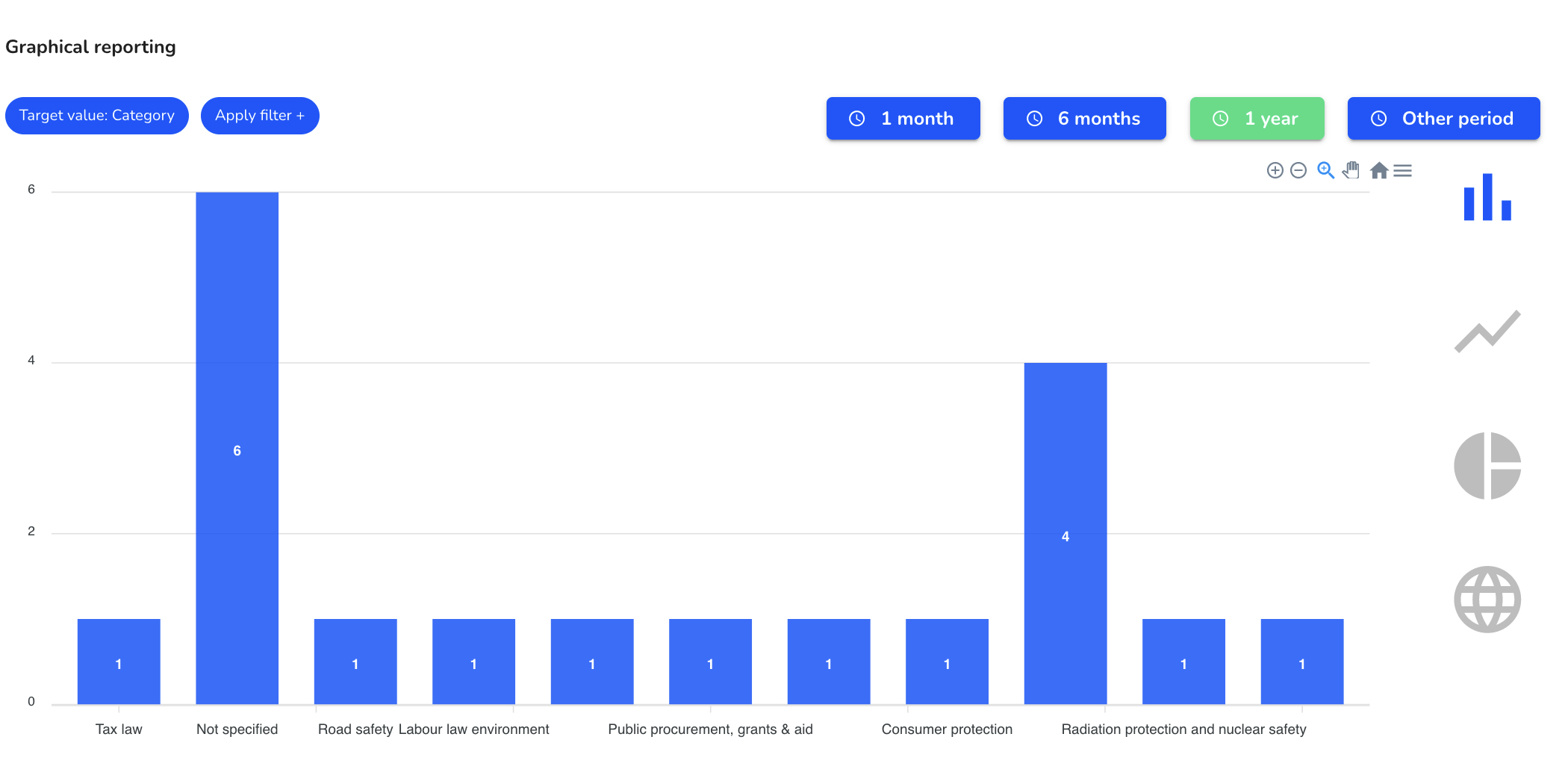
Task: Click the Apply filter + button
Action: coord(260,116)
